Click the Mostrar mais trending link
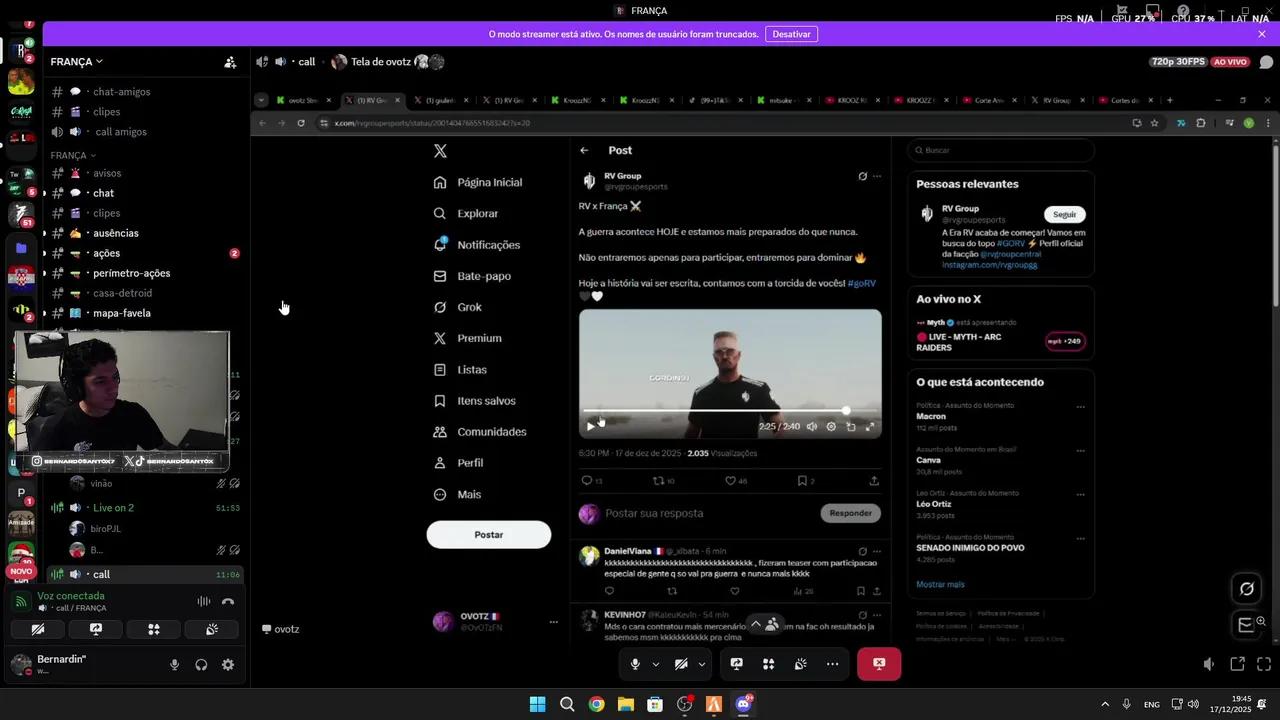Viewport: 1280px width, 720px height. pyautogui.click(x=940, y=584)
